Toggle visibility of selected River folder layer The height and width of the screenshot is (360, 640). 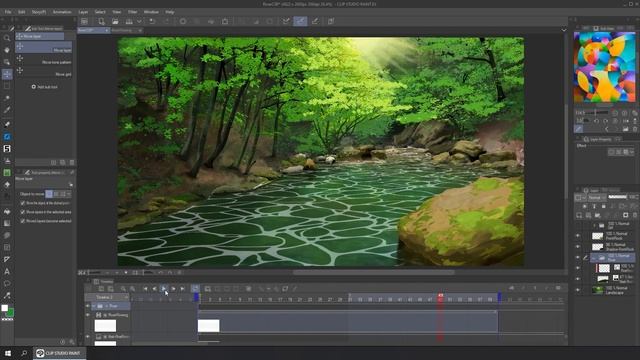[578, 257]
